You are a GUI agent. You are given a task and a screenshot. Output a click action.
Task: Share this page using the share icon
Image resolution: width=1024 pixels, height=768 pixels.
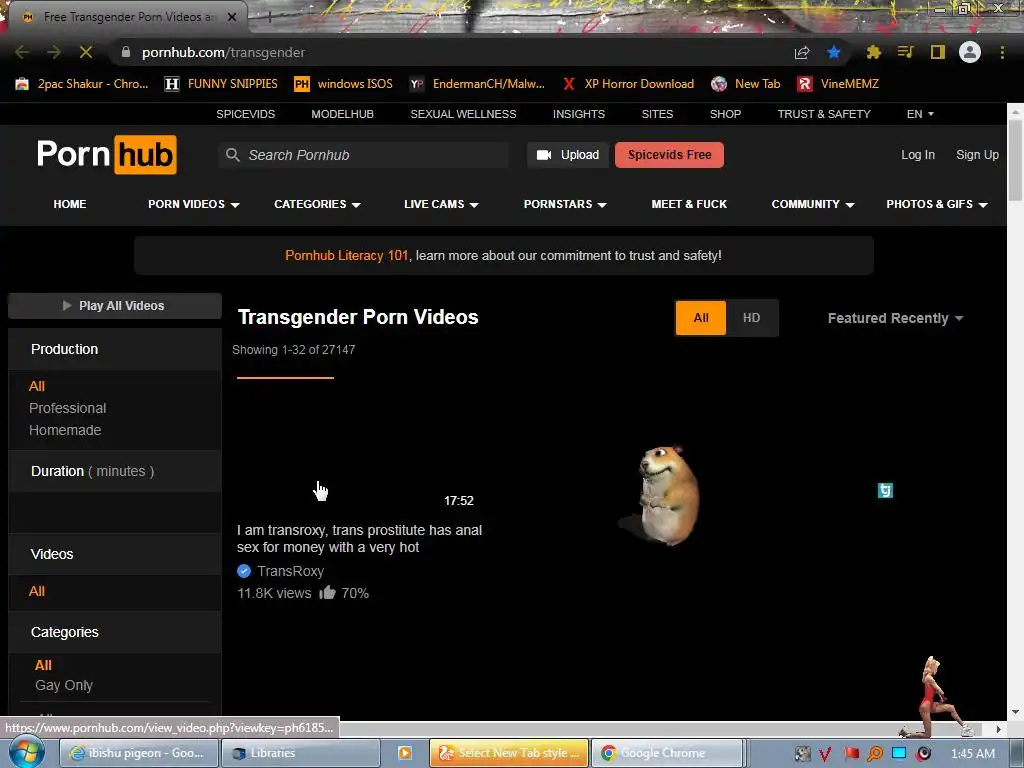coord(802,52)
